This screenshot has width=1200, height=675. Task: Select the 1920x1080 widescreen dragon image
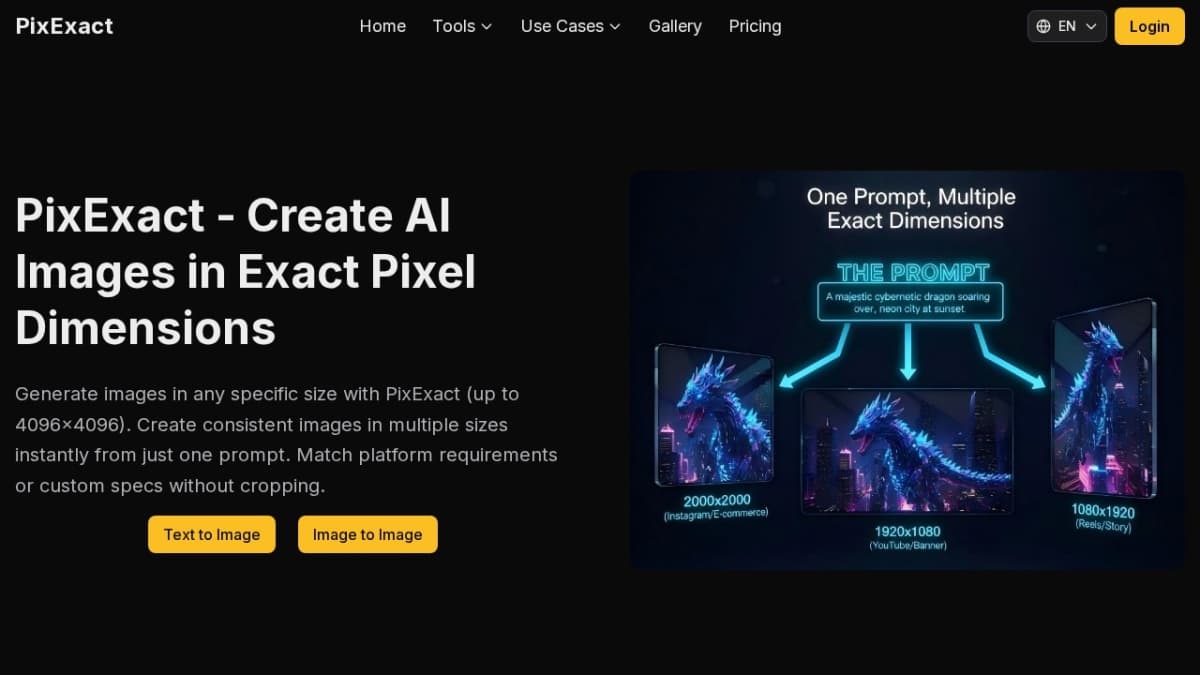tap(906, 450)
